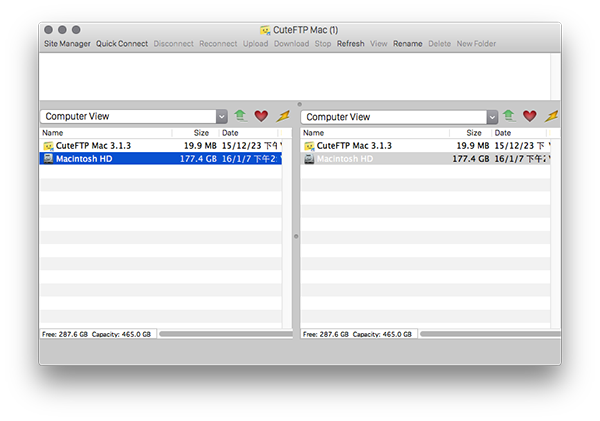Select CuteFTP Mac 3.1.3 in right pane
600x421 pixels.
[x=426, y=146]
